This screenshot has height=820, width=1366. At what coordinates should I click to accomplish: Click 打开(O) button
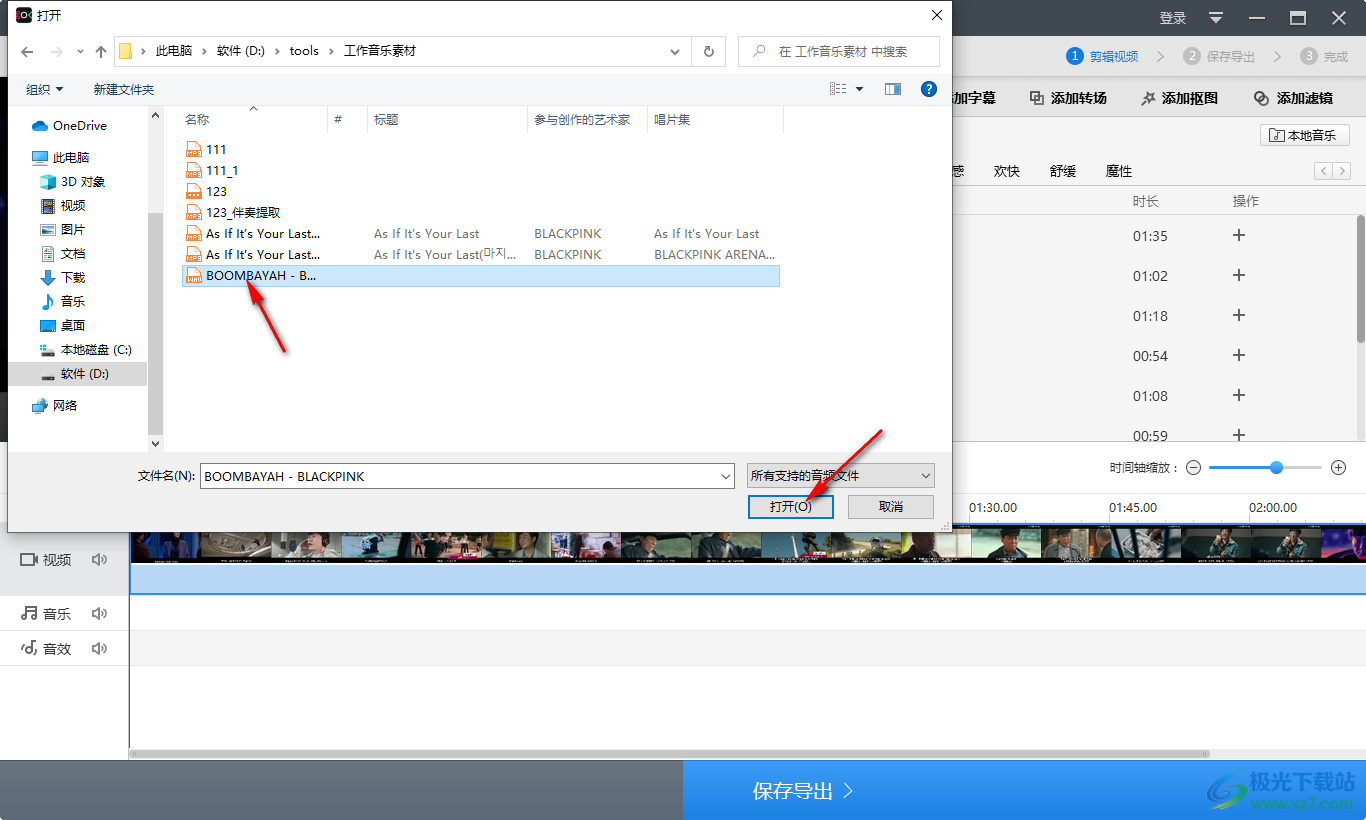coord(790,507)
